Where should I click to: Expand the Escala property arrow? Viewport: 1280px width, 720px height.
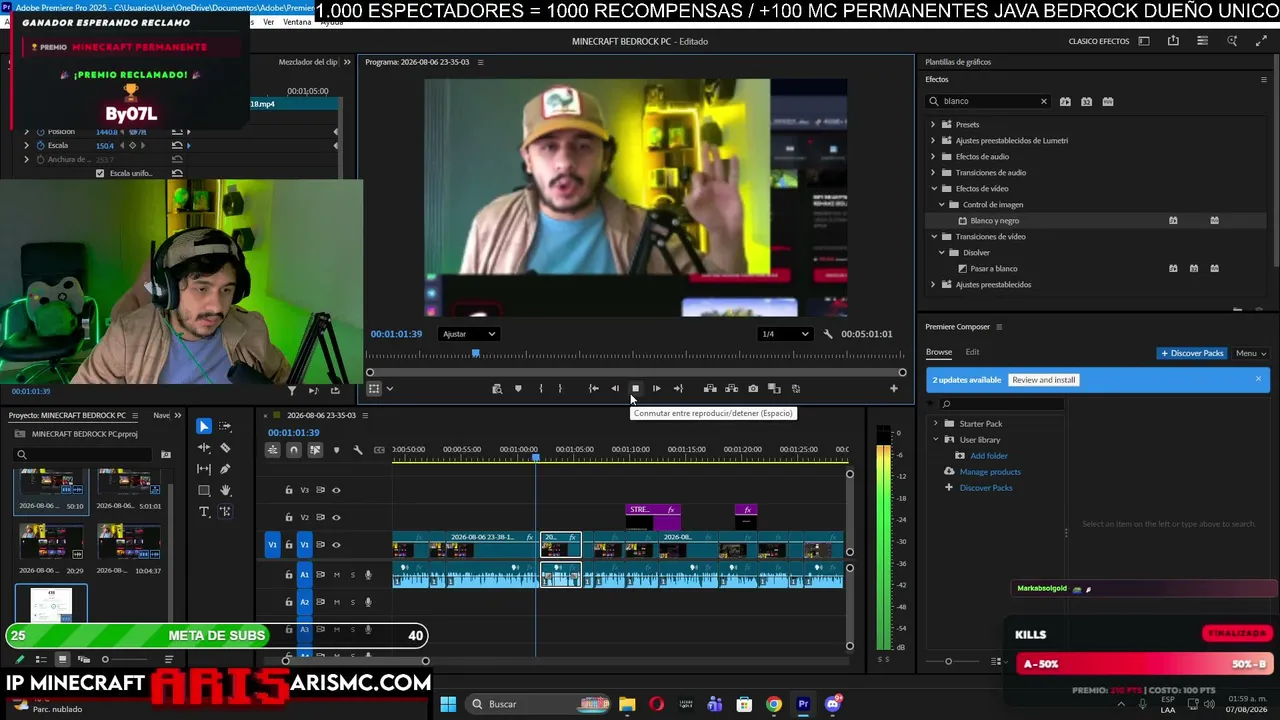coord(27,146)
